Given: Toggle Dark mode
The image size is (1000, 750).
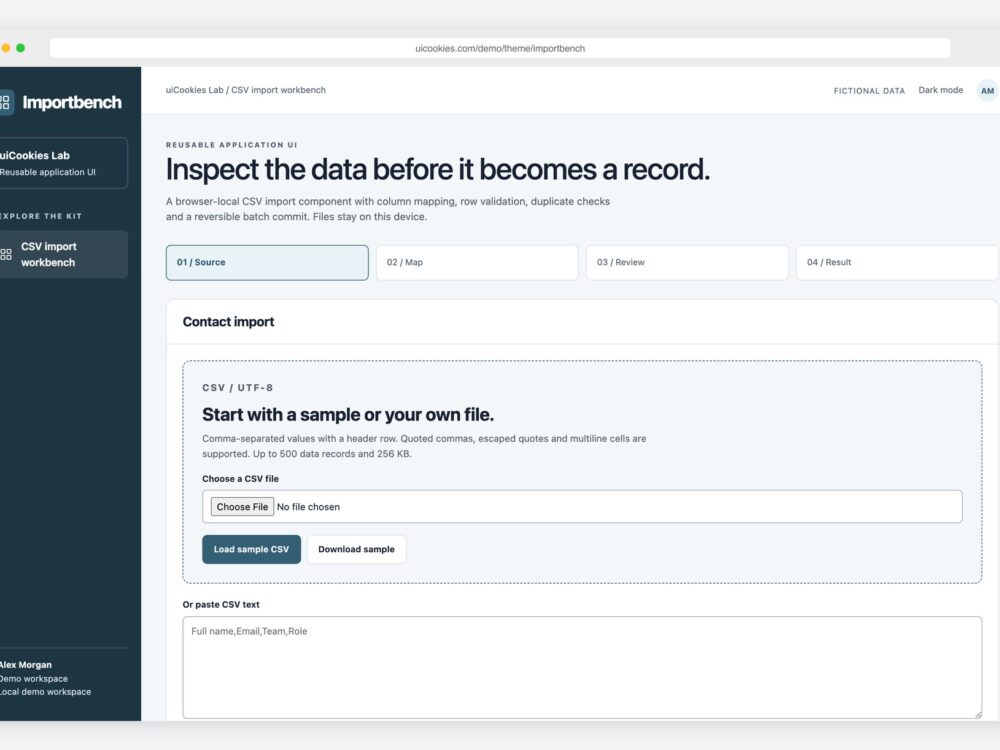Looking at the screenshot, I should click(x=940, y=90).
